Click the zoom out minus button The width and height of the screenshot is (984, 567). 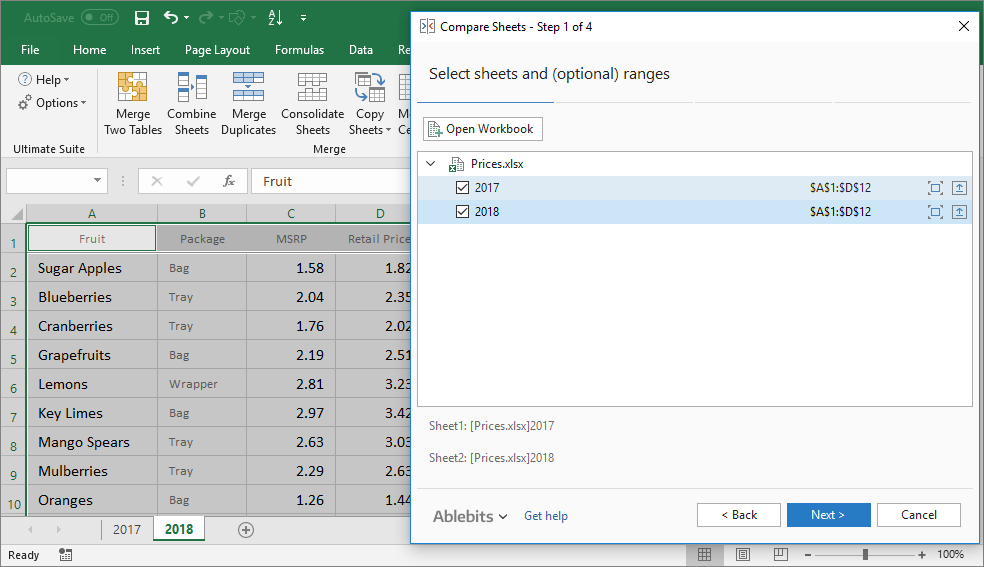point(808,554)
